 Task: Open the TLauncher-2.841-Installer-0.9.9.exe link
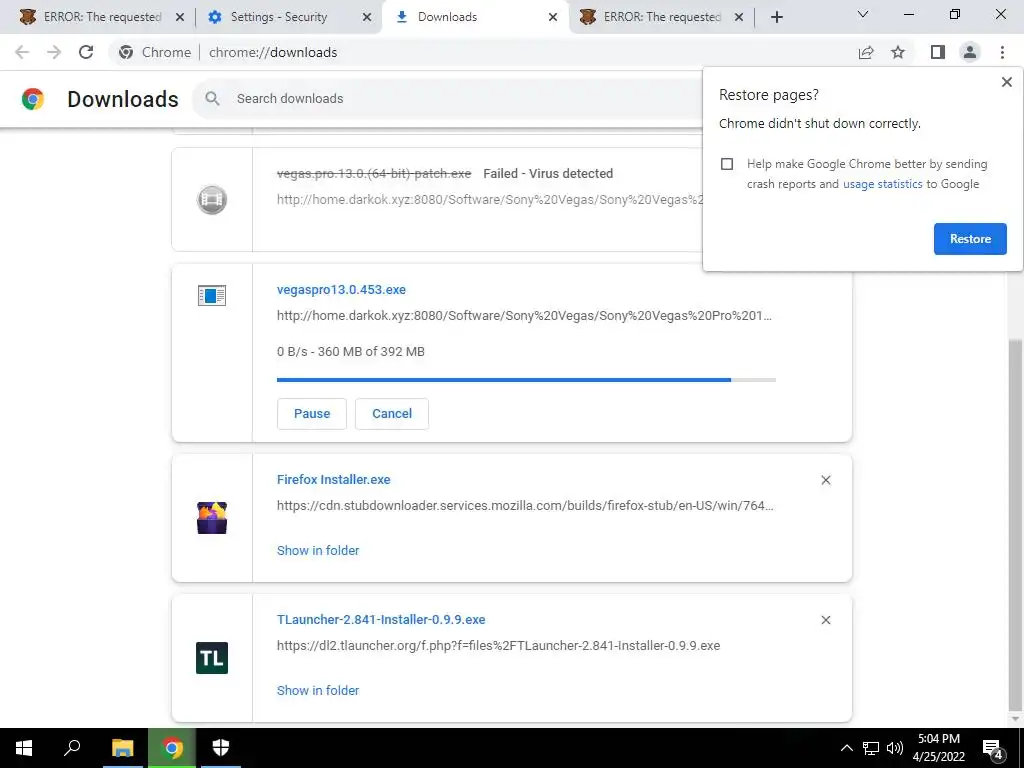pos(381,619)
